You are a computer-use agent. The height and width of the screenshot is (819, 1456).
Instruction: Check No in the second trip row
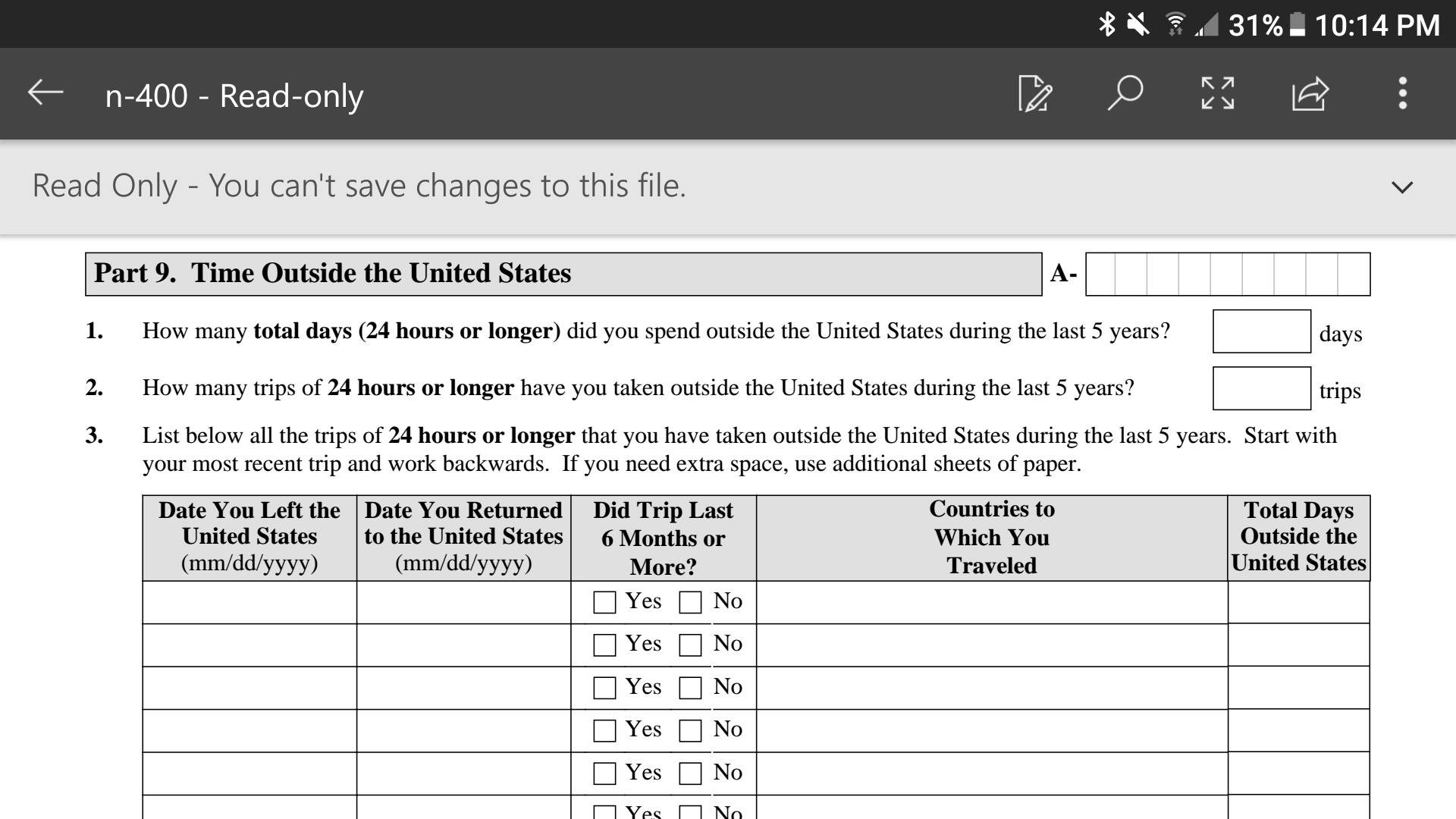(690, 645)
